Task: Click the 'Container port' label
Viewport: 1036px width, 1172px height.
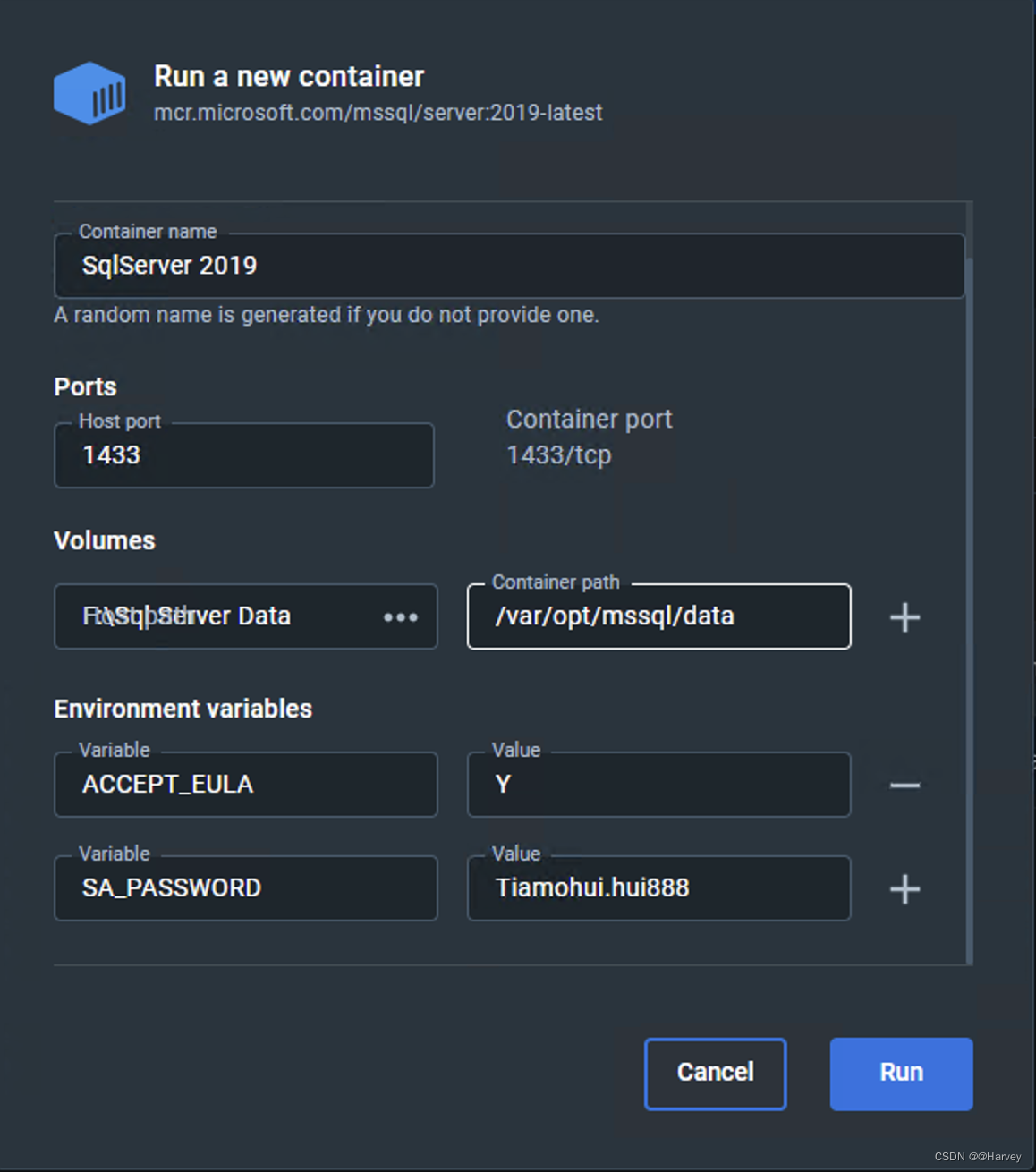Action: click(589, 420)
